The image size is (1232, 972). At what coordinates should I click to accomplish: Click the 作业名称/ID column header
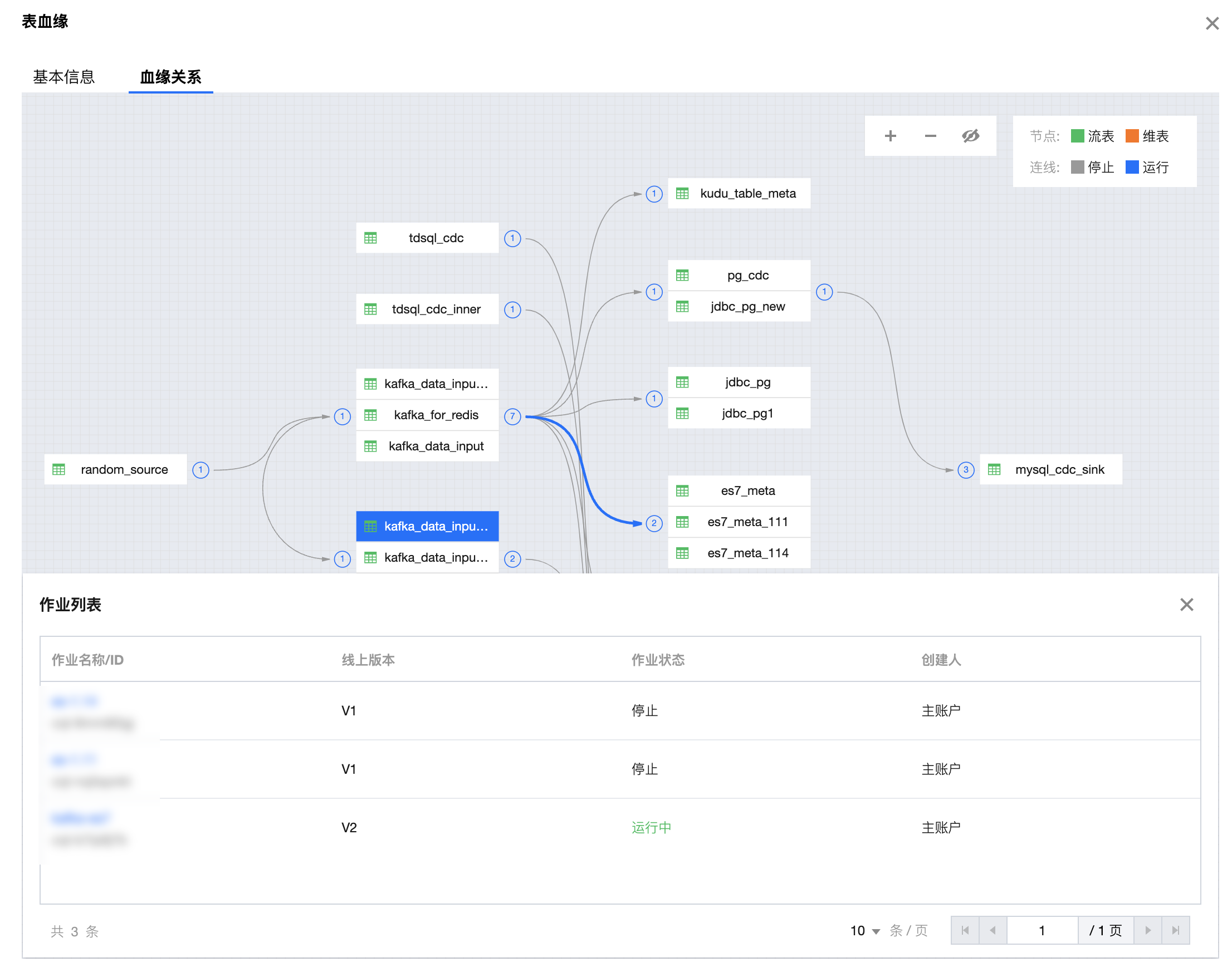tap(87, 660)
